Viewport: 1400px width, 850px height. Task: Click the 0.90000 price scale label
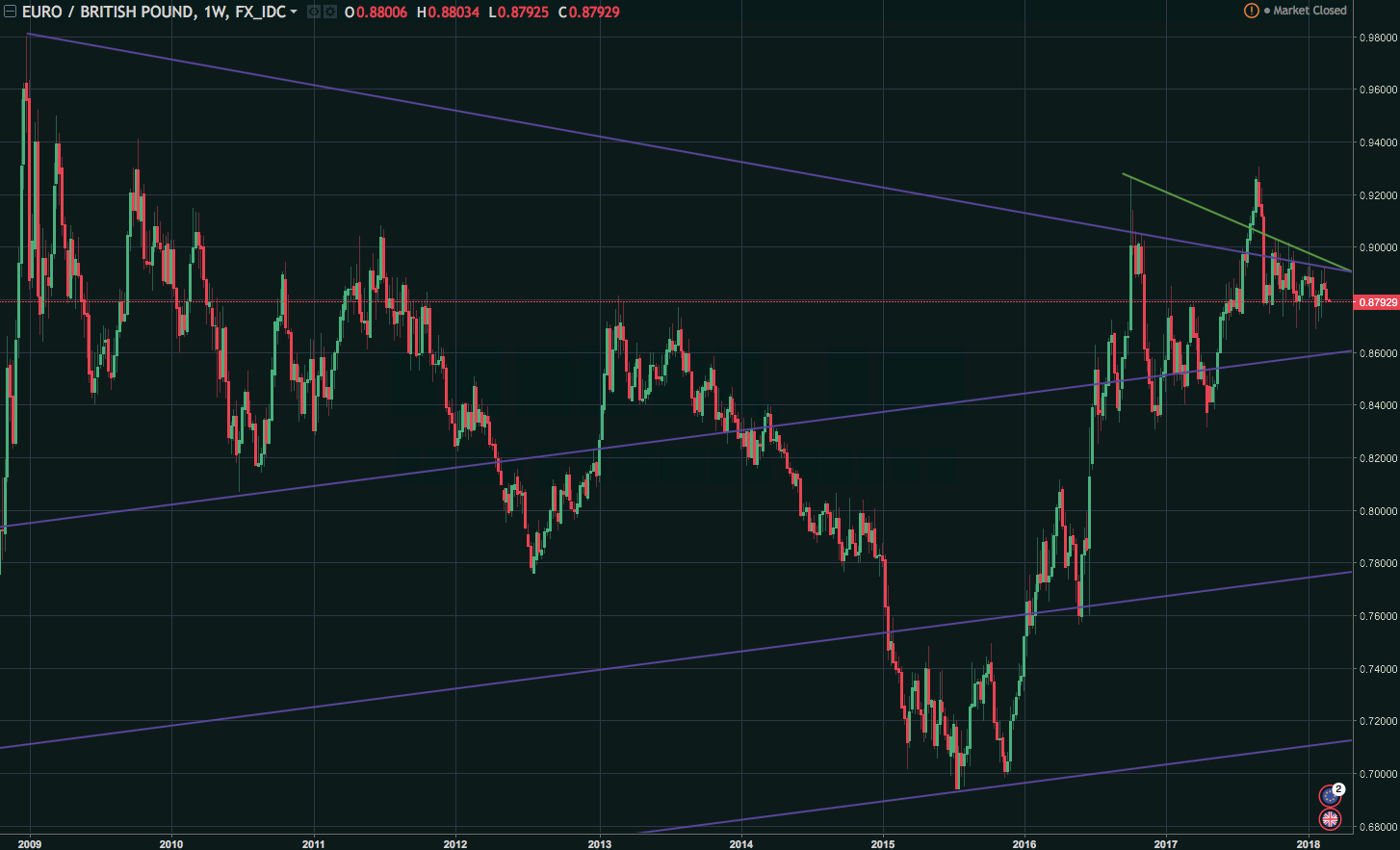point(1378,248)
